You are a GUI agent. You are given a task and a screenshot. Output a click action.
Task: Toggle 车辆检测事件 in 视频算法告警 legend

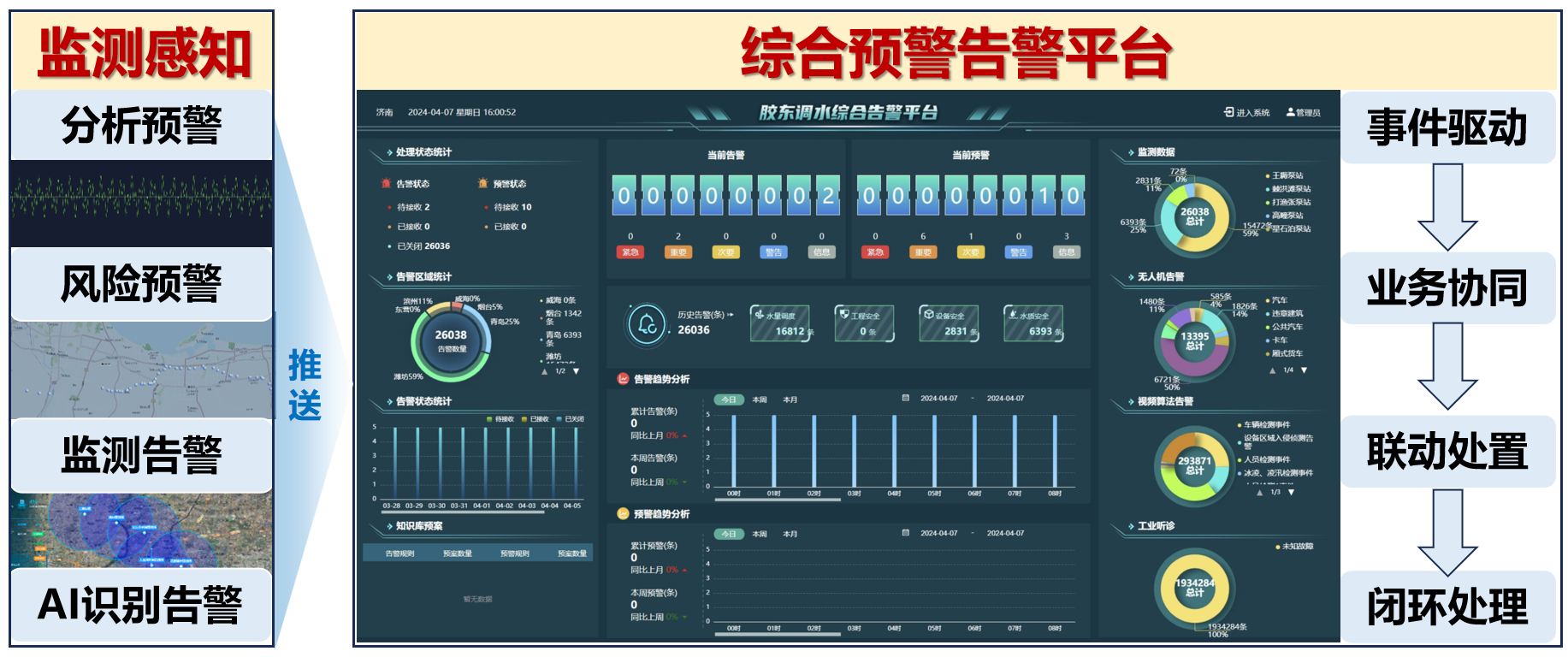(x=1264, y=425)
